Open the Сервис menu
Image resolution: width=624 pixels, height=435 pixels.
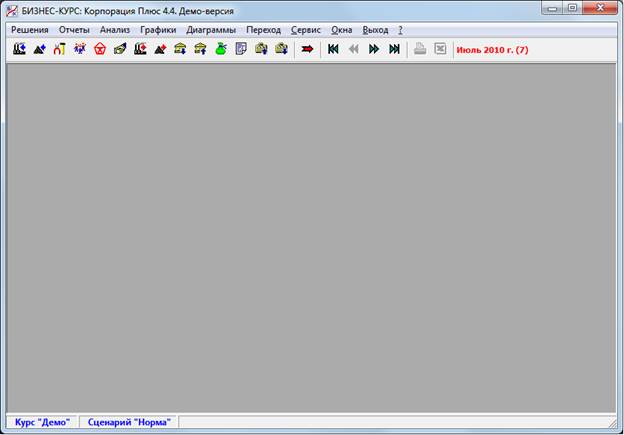[306, 30]
